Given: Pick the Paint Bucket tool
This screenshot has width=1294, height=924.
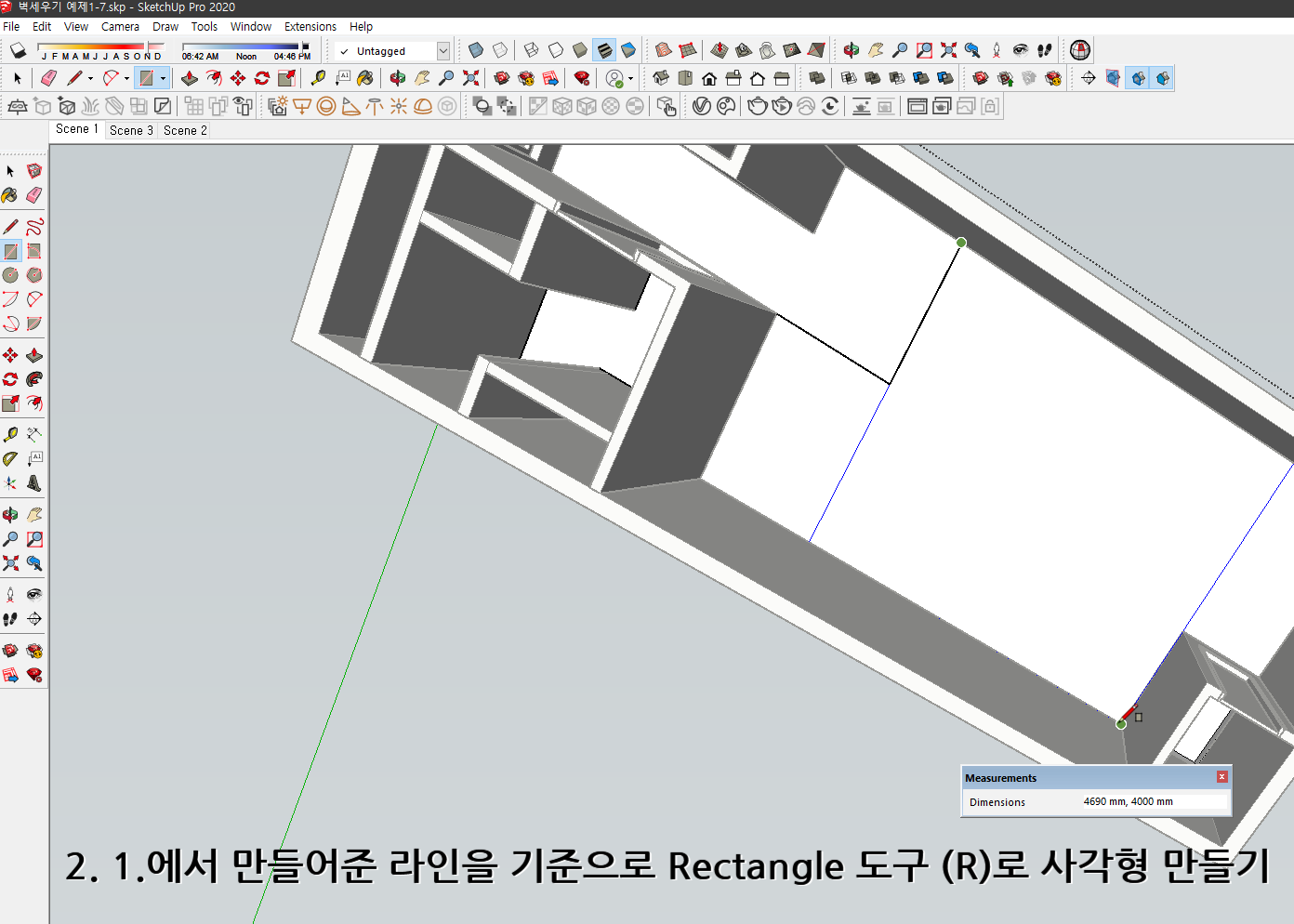Looking at the screenshot, I should pyautogui.click(x=365, y=78).
